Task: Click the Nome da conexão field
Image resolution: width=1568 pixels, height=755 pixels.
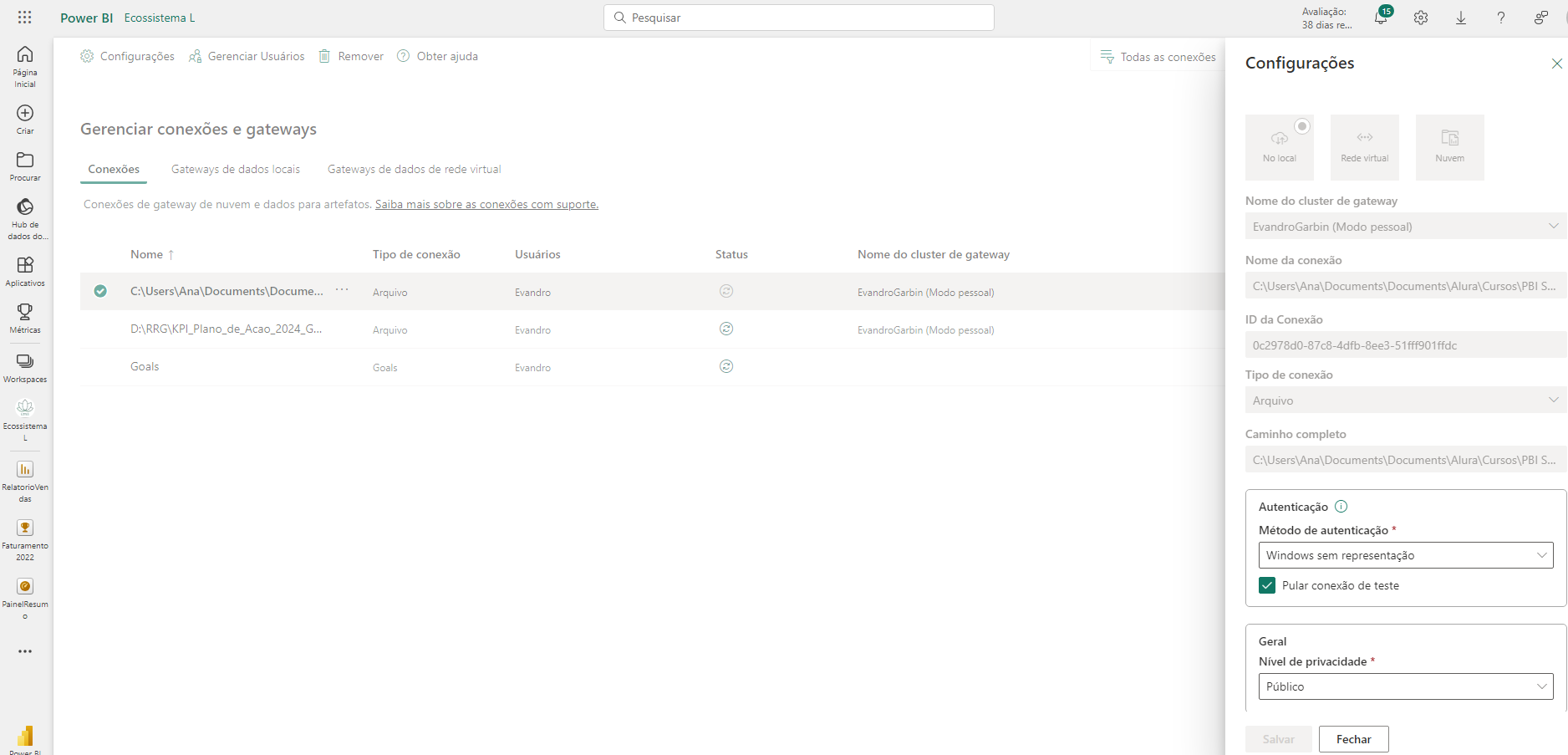Action: (x=1406, y=286)
